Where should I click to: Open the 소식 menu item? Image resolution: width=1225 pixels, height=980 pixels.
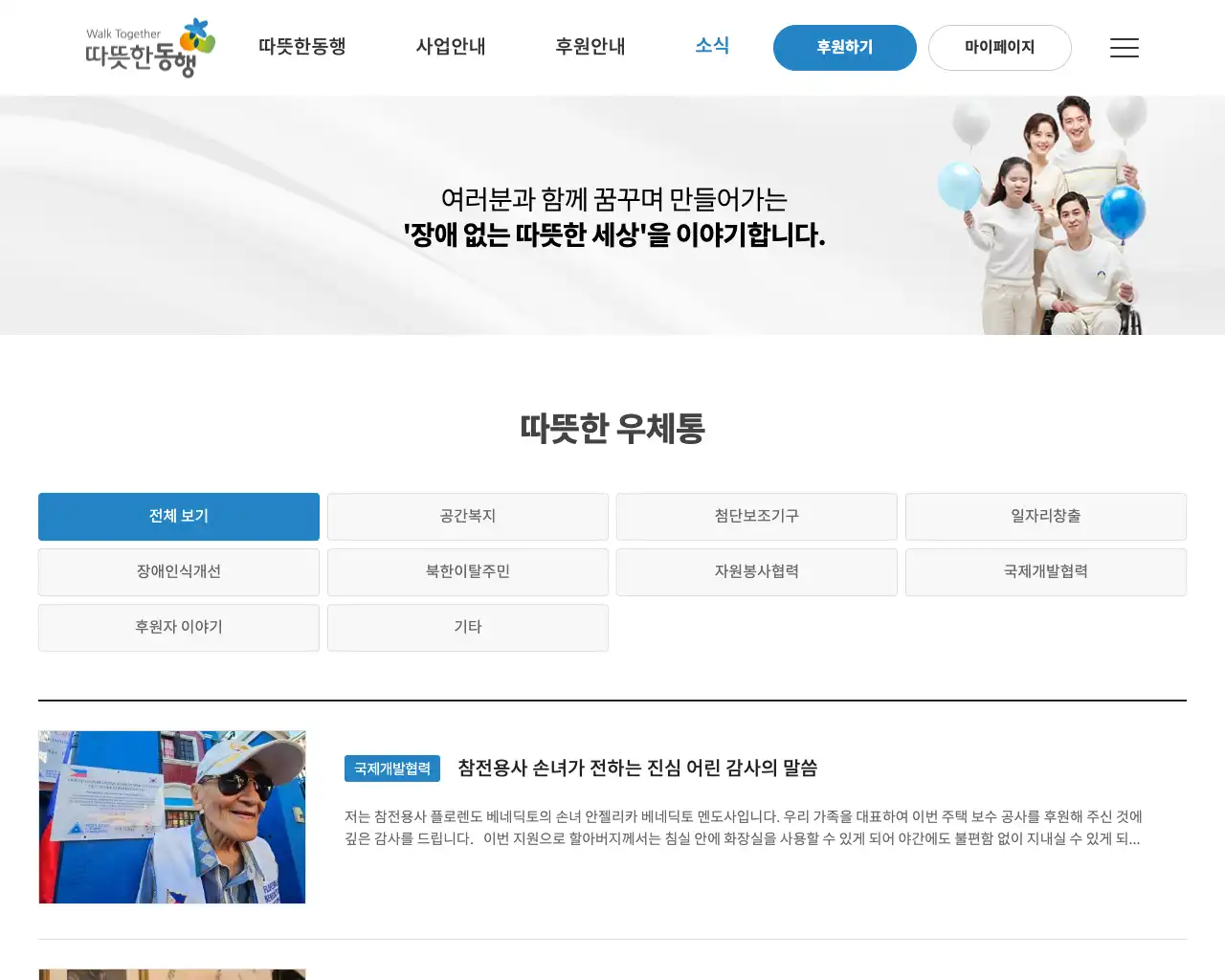(712, 45)
